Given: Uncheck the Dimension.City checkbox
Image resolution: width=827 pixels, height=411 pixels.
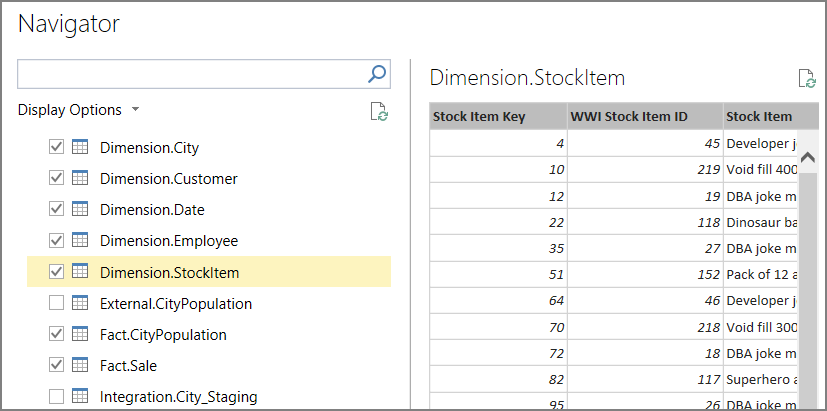Looking at the screenshot, I should click(x=57, y=148).
